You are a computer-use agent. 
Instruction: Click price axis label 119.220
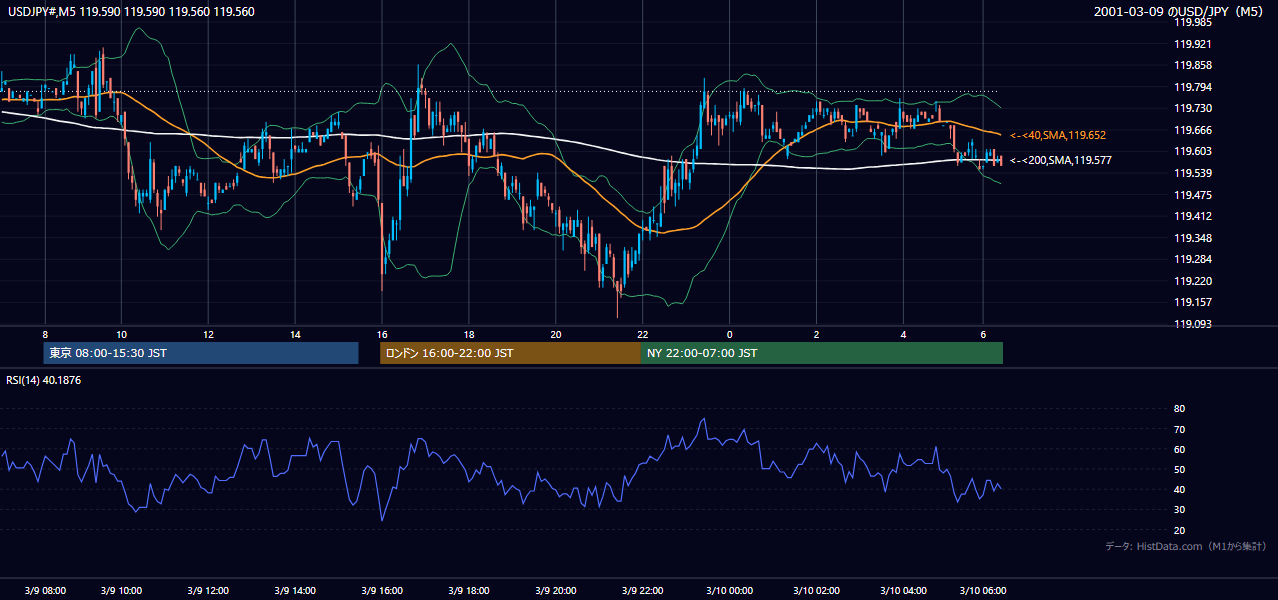click(x=1192, y=281)
